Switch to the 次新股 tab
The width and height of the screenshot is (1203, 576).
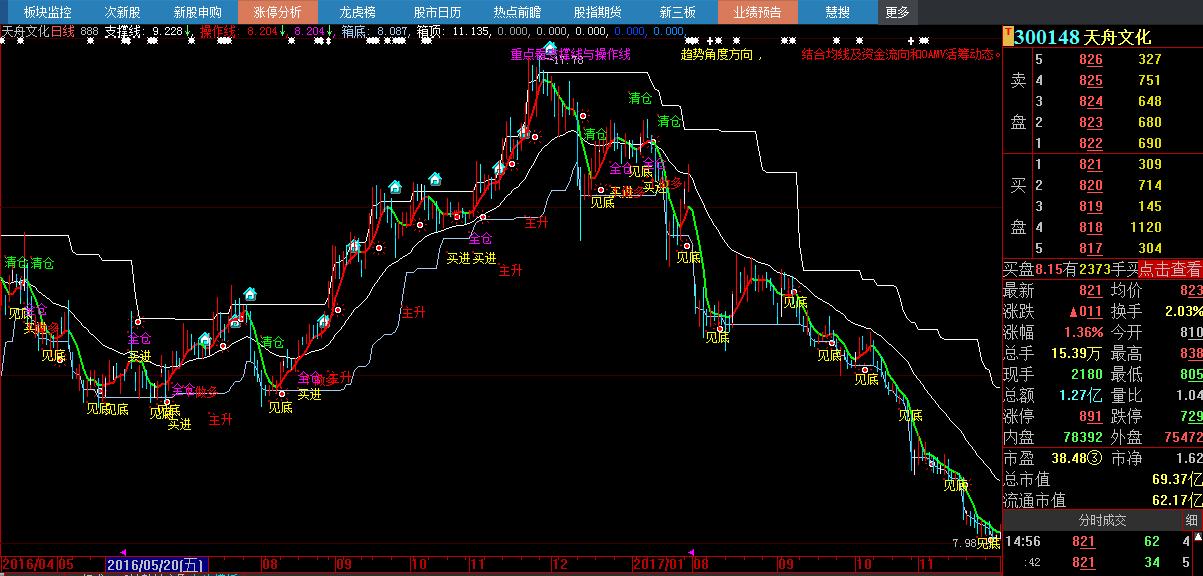(x=122, y=12)
